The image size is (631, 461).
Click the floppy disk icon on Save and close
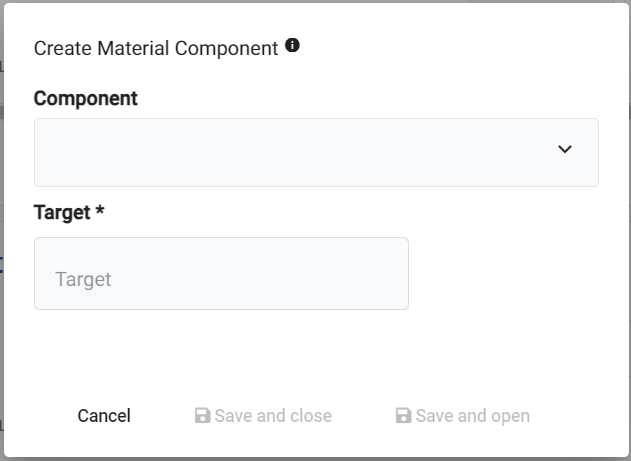[x=202, y=416]
